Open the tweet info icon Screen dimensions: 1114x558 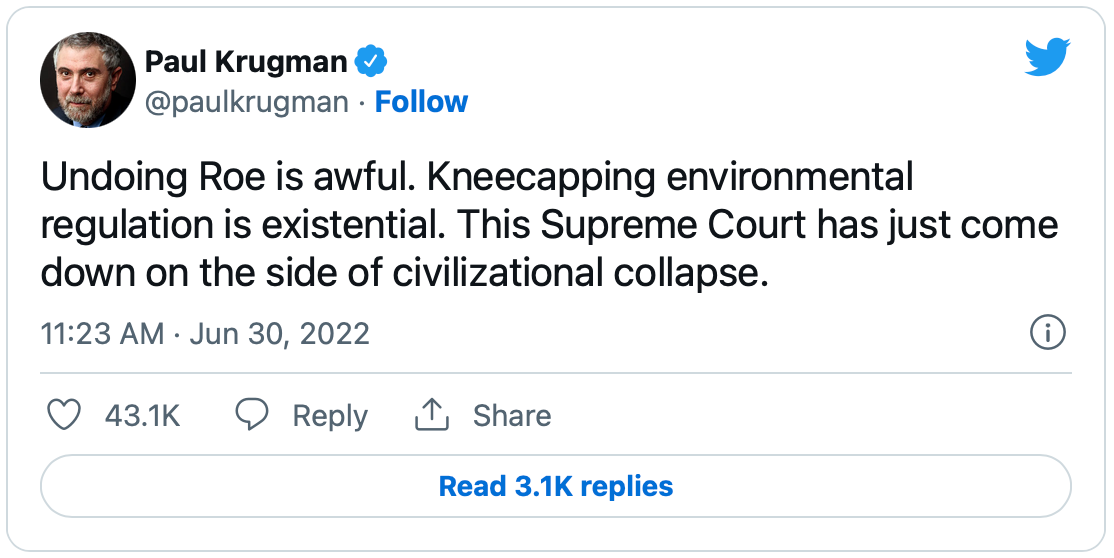pos(1047,332)
